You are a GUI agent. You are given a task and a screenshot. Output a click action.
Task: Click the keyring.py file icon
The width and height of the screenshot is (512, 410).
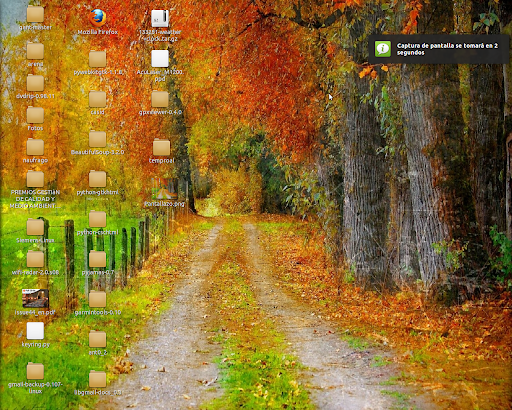click(x=35, y=331)
